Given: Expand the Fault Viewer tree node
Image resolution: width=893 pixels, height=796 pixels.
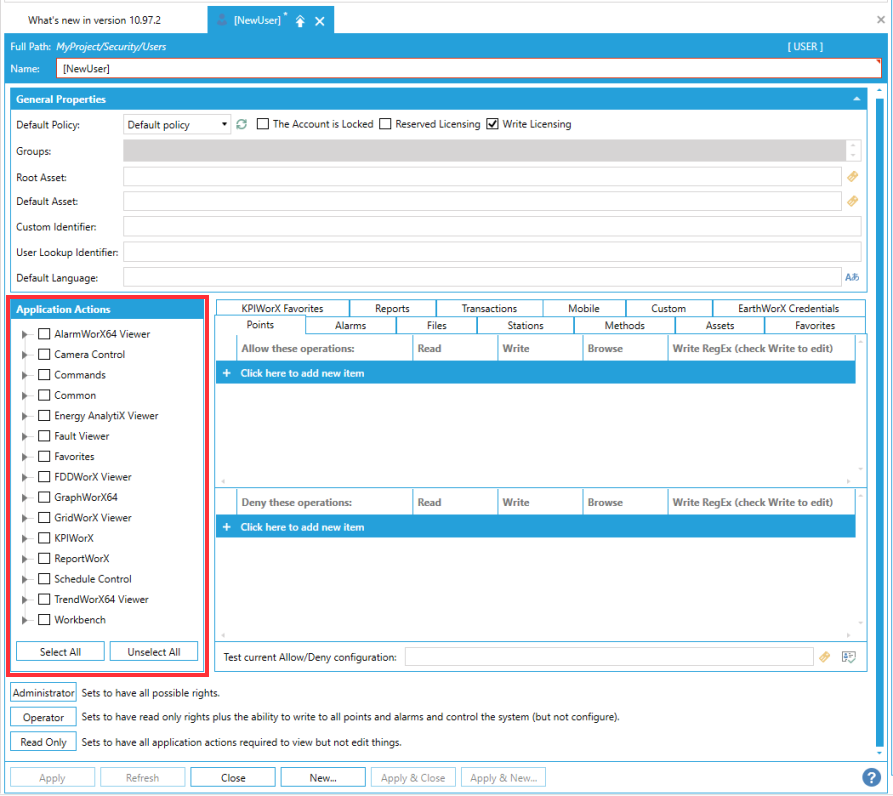Looking at the screenshot, I should (x=24, y=436).
